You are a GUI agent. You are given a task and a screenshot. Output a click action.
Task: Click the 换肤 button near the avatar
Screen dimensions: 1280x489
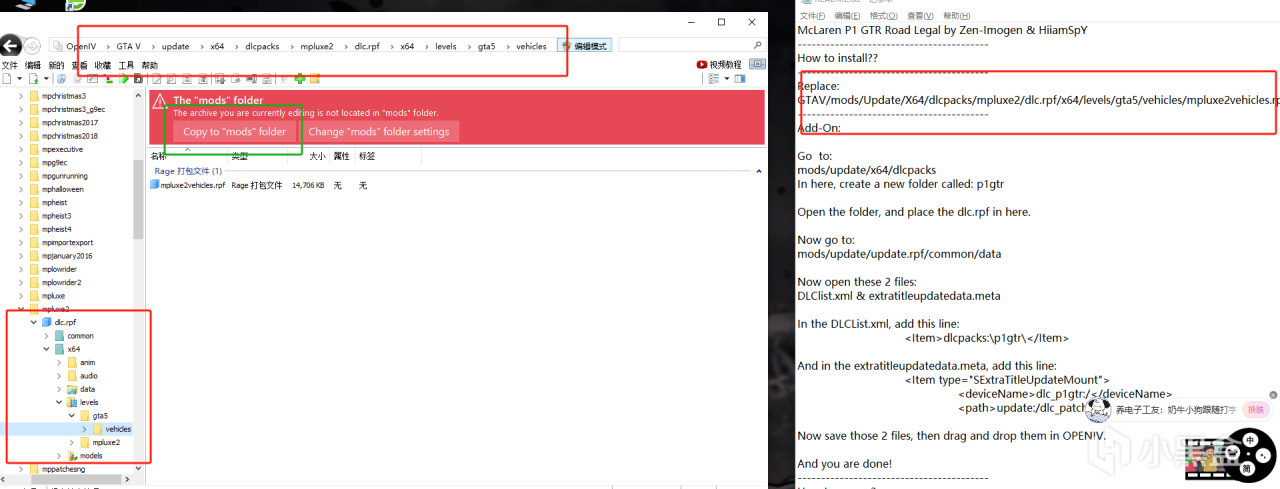tap(1256, 409)
